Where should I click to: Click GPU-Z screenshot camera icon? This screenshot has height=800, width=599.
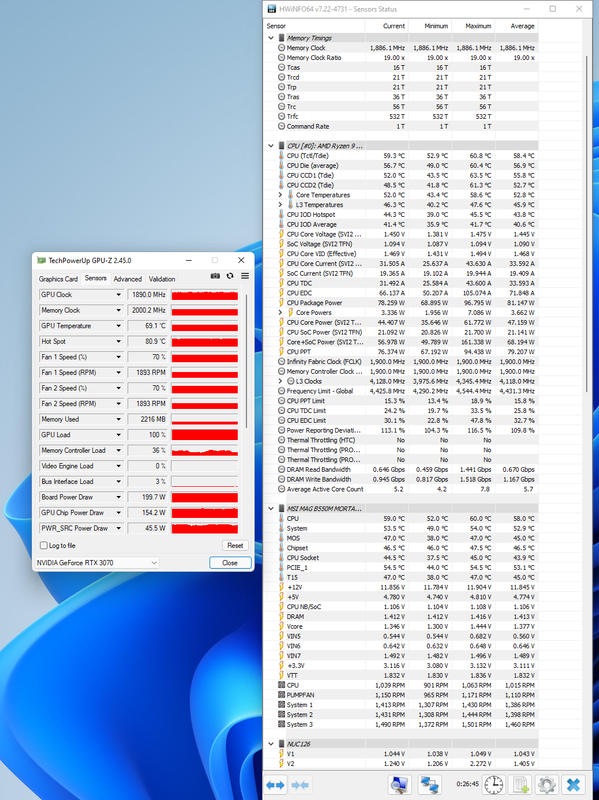tap(215, 276)
